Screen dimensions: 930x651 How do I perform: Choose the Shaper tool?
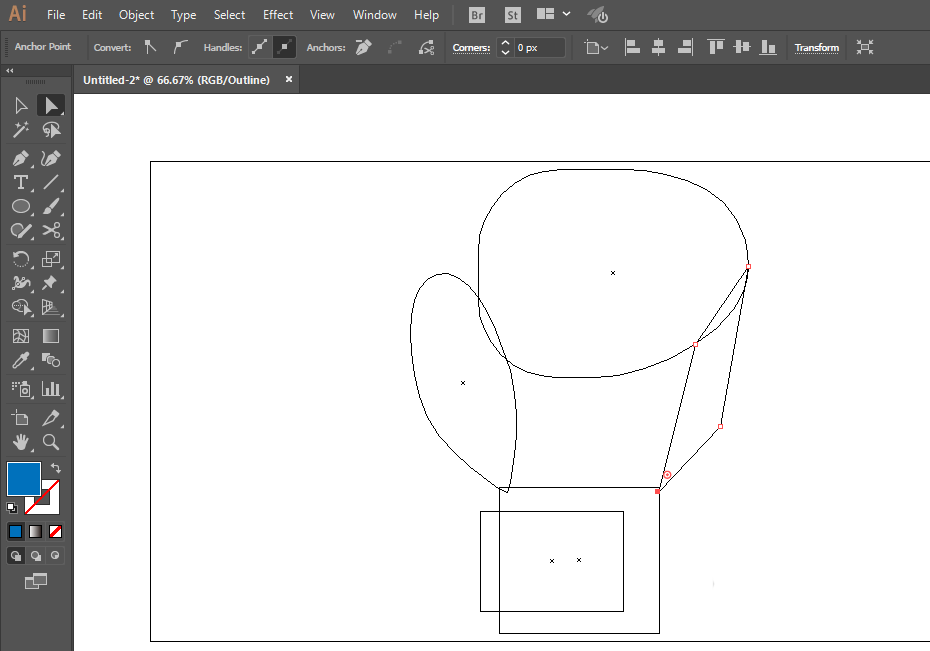point(21,230)
